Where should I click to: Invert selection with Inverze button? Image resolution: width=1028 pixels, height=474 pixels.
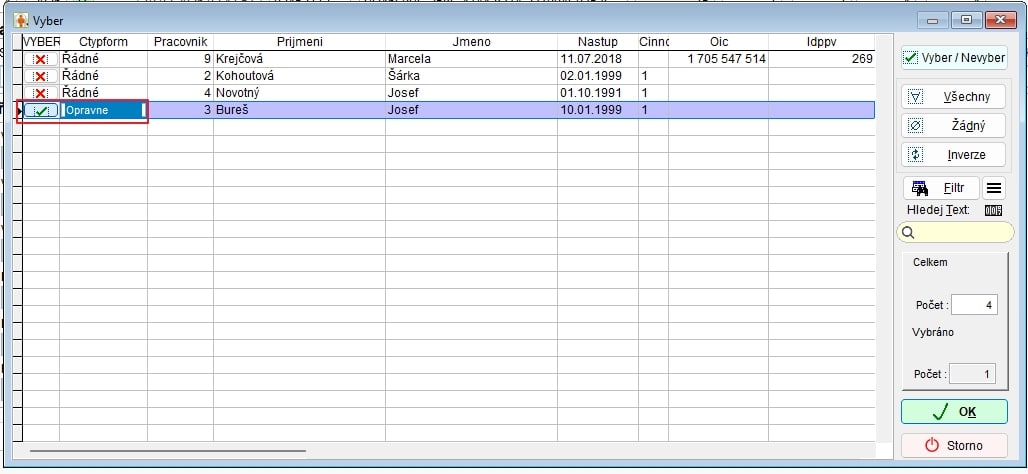pos(953,155)
